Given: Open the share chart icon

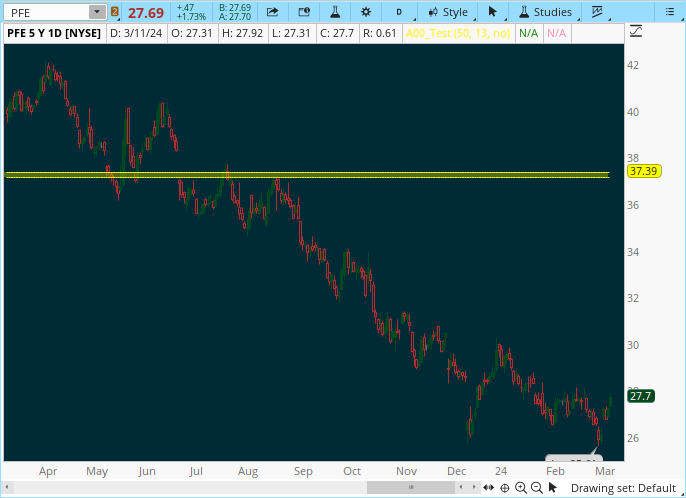Looking at the screenshot, I should tap(272, 12).
